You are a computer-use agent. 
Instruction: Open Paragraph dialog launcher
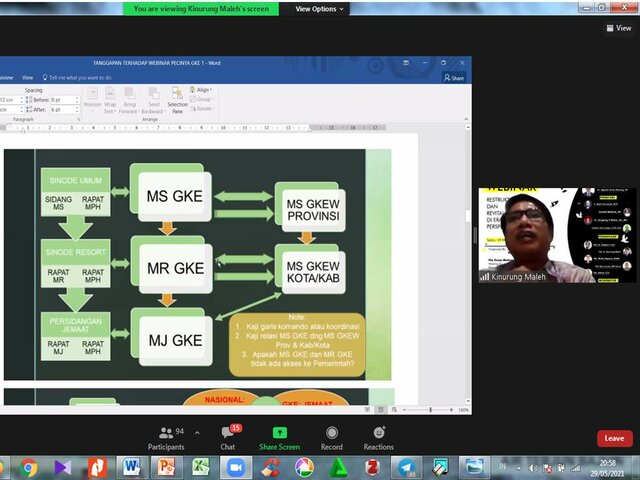click(79, 119)
